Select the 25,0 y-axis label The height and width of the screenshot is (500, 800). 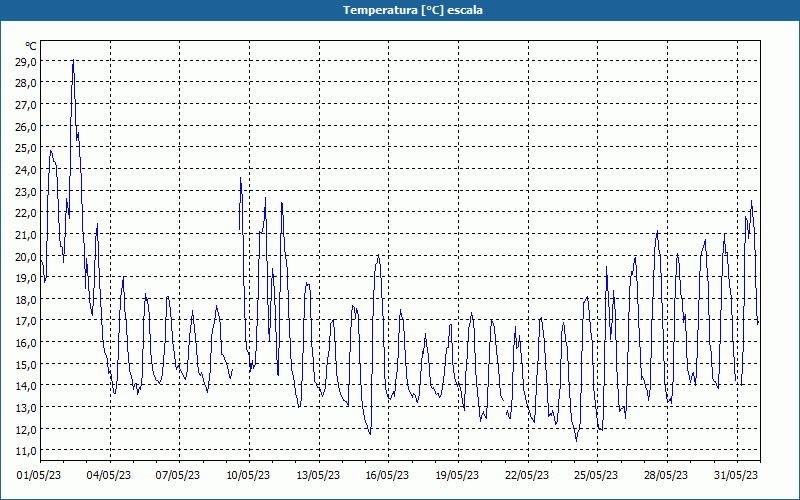point(26,148)
